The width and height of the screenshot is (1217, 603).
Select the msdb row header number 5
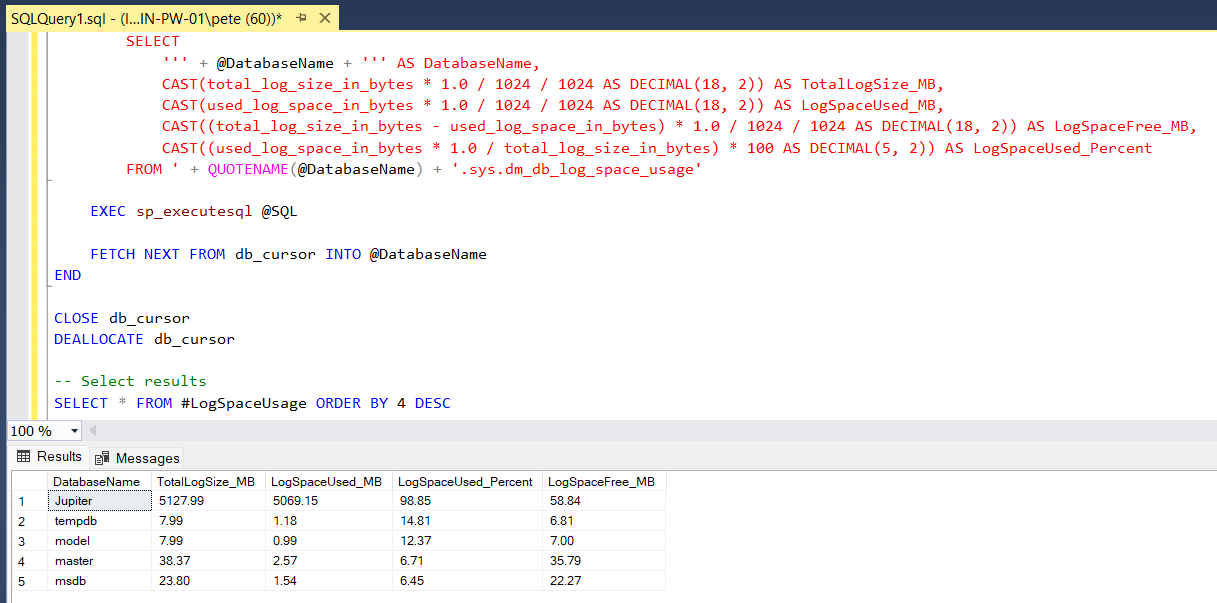click(23, 581)
